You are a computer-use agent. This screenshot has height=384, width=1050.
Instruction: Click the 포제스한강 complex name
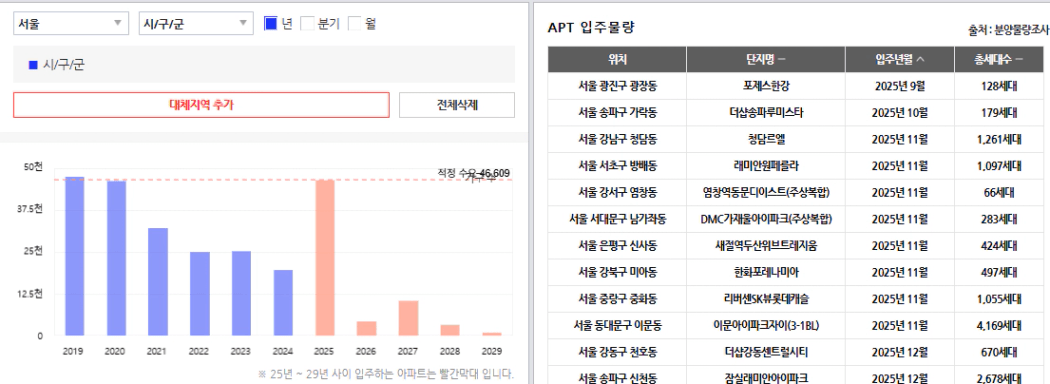[766, 86]
